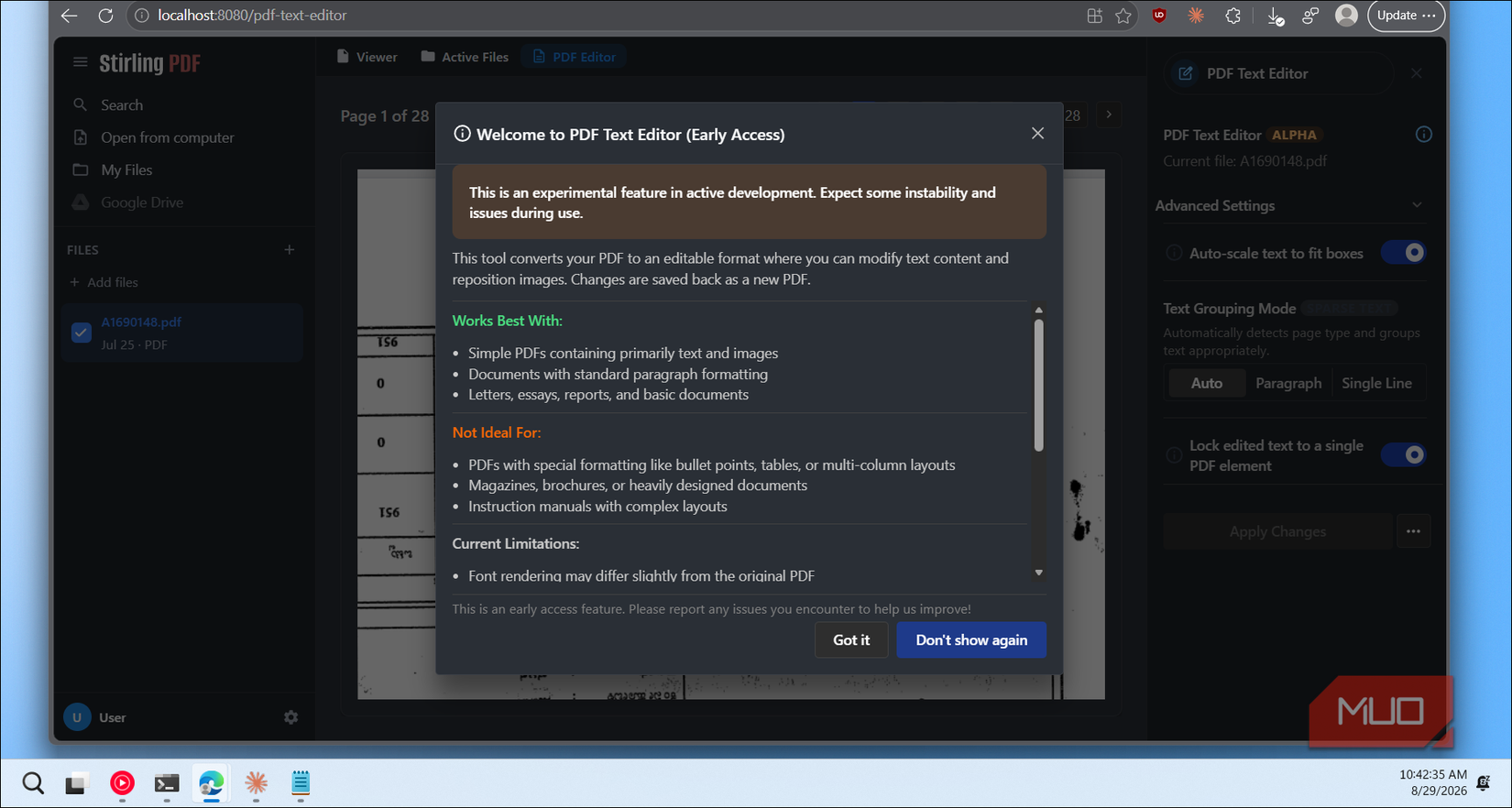Open the browser downloads icon
The height and width of the screenshot is (808, 1512).
1275,16
